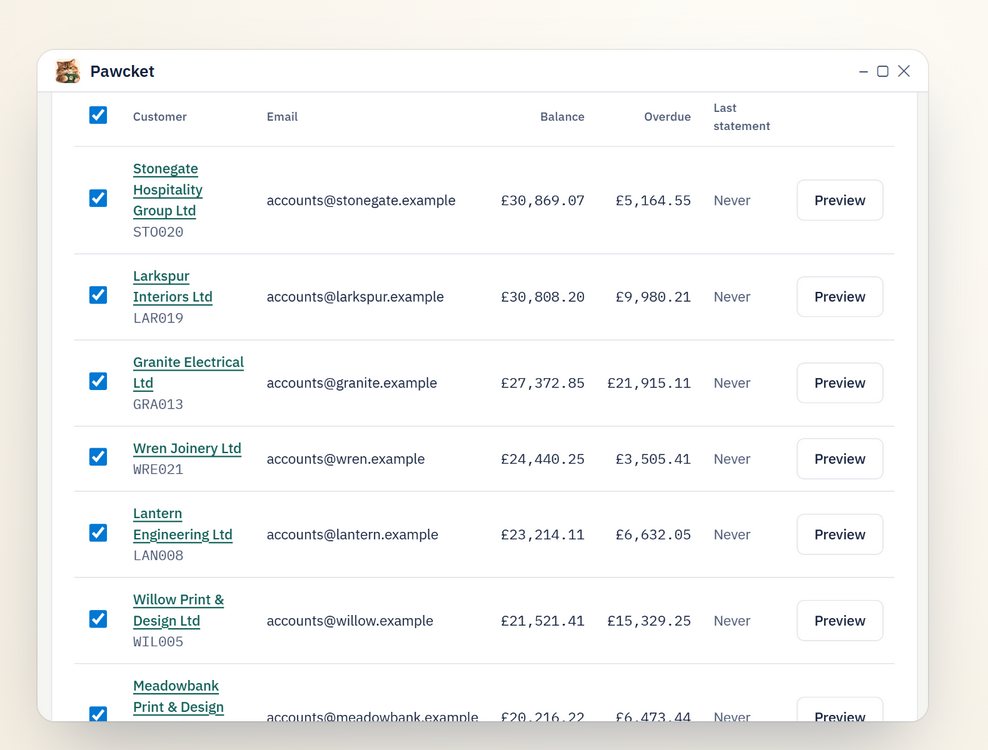Select email accounts@larkspur.example
This screenshot has width=988, height=750.
[x=355, y=297]
